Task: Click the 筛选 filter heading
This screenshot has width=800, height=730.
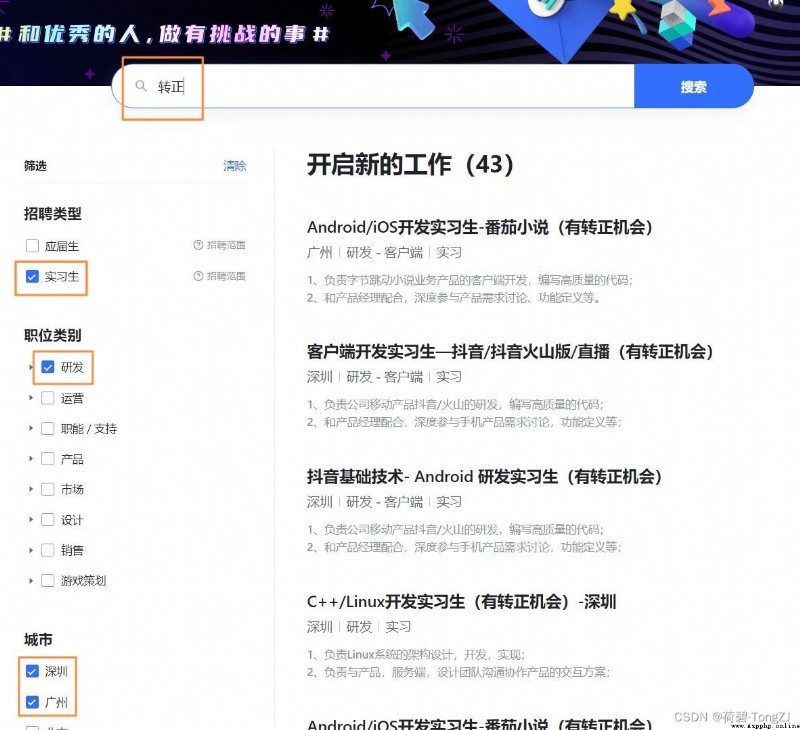Action: (x=35, y=166)
